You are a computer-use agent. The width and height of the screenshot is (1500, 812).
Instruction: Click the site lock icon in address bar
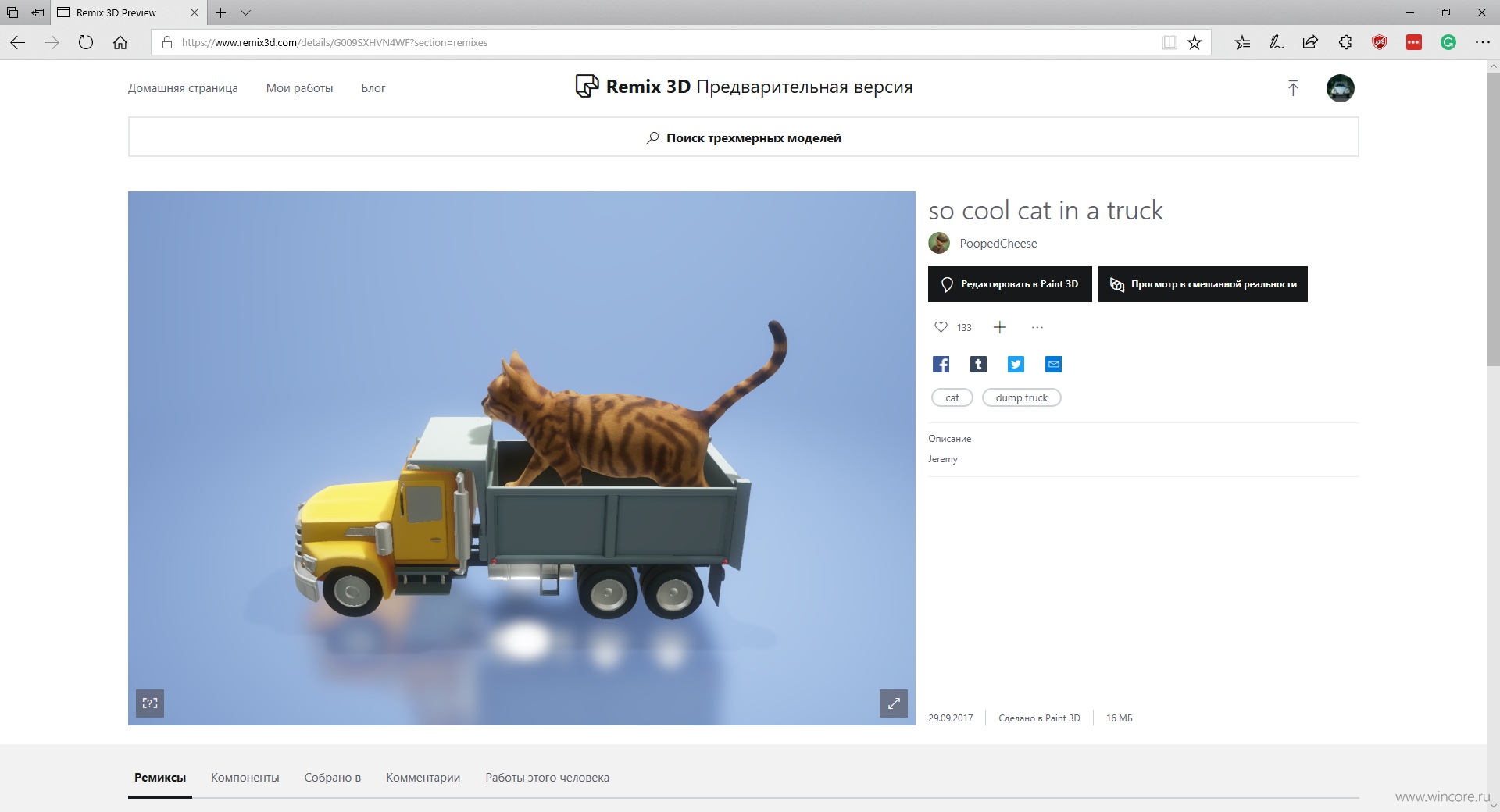click(166, 42)
